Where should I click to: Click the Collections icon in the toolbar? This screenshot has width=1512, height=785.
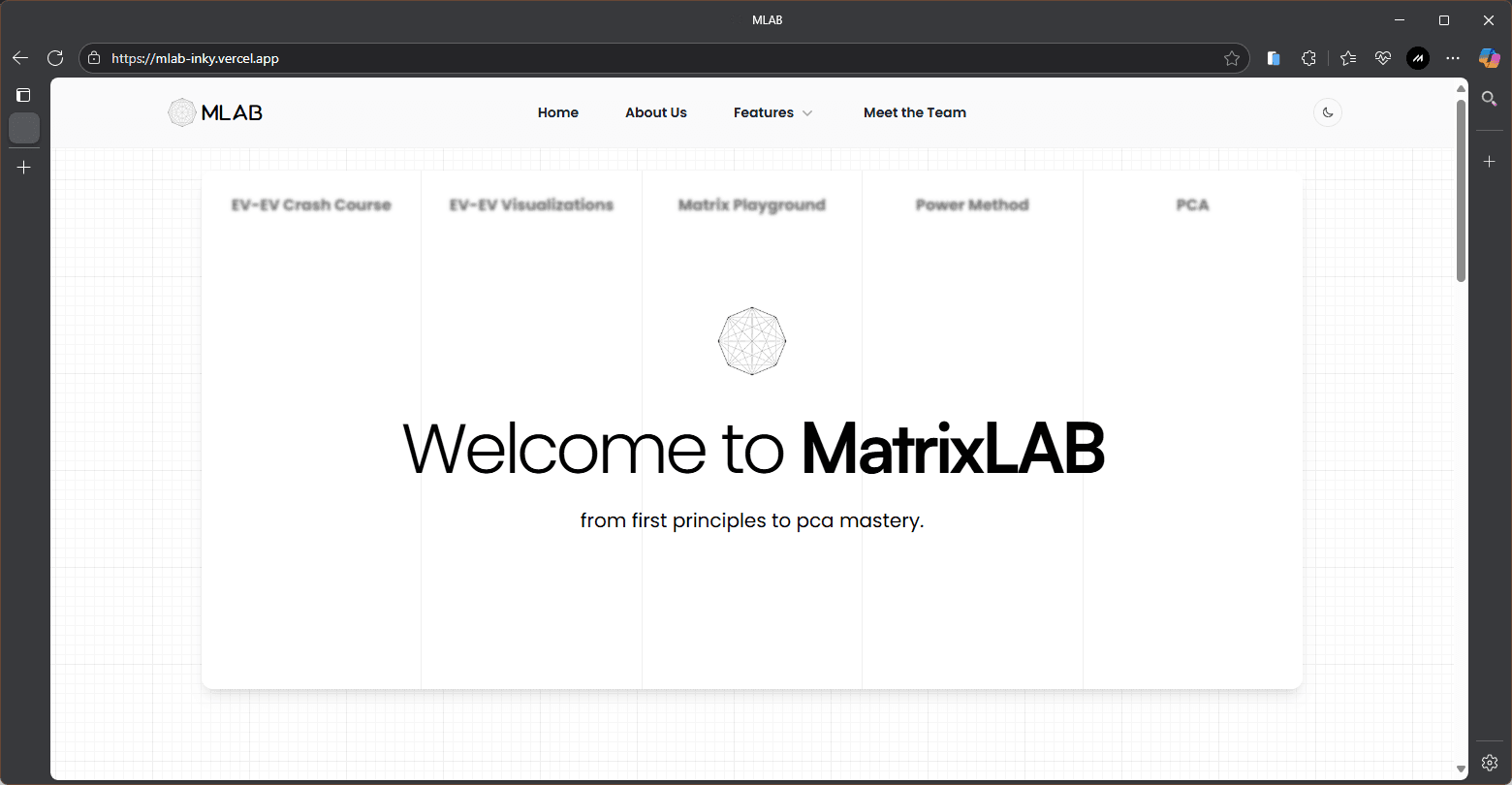[1273, 58]
